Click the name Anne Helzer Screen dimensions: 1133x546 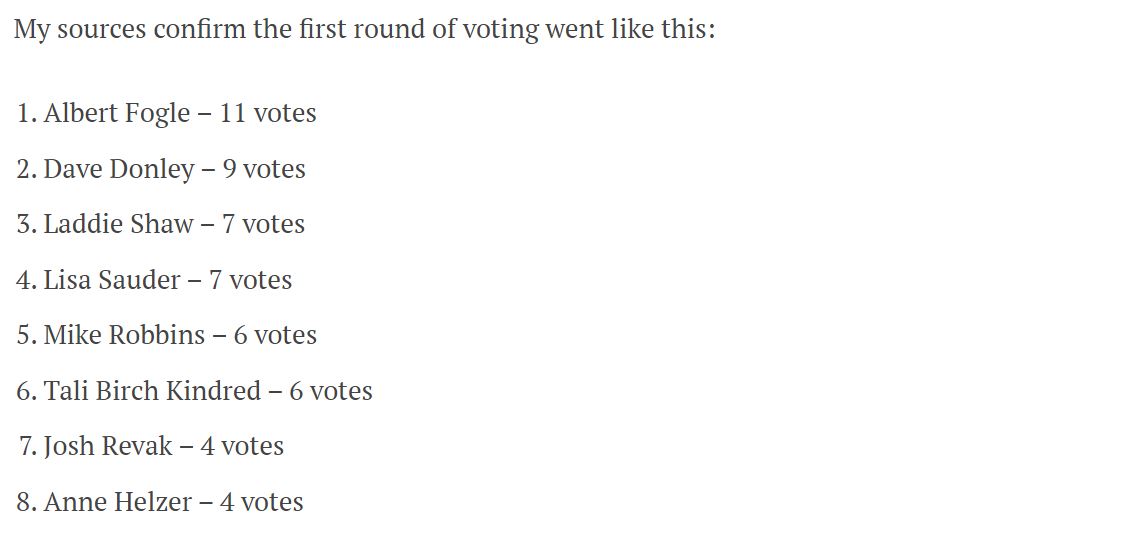click(x=117, y=502)
